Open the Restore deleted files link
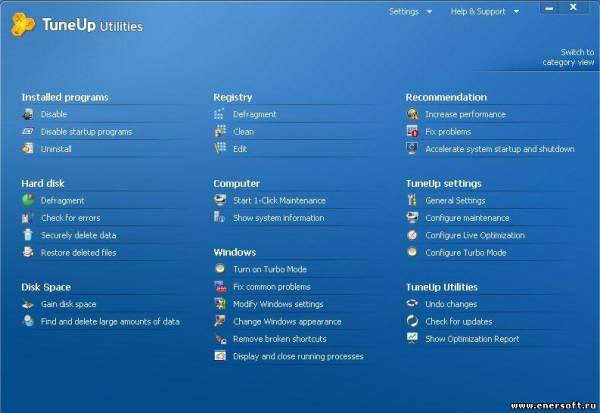Viewport: 600px width, 413px height. [x=78, y=252]
